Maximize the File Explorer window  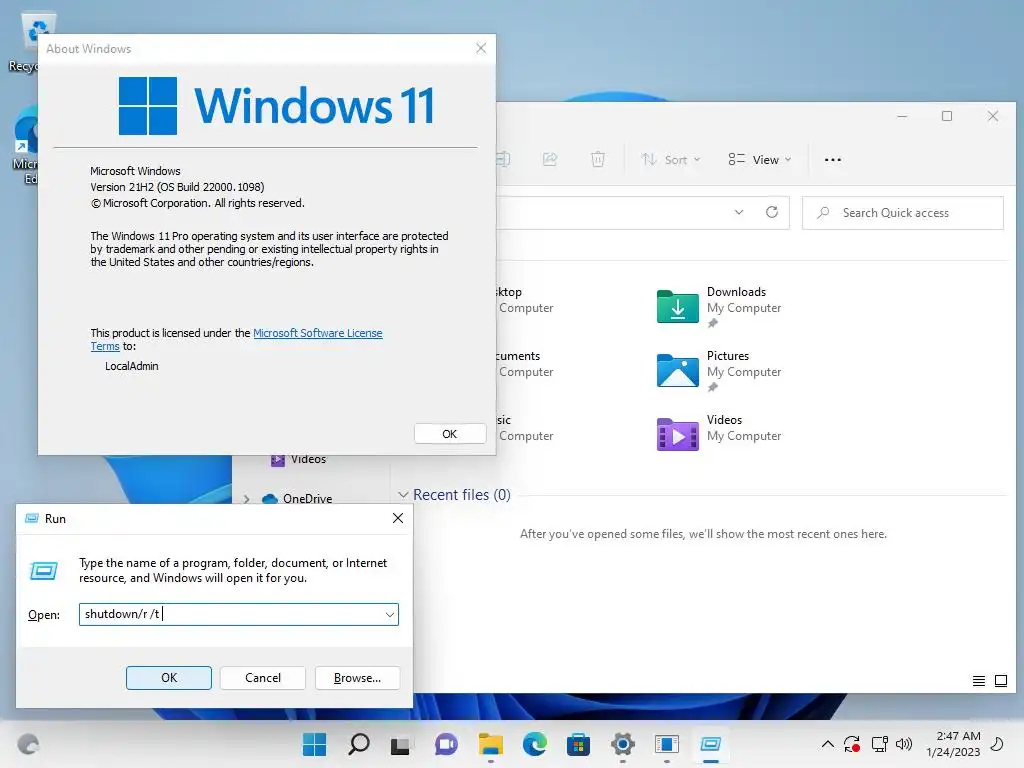point(947,116)
